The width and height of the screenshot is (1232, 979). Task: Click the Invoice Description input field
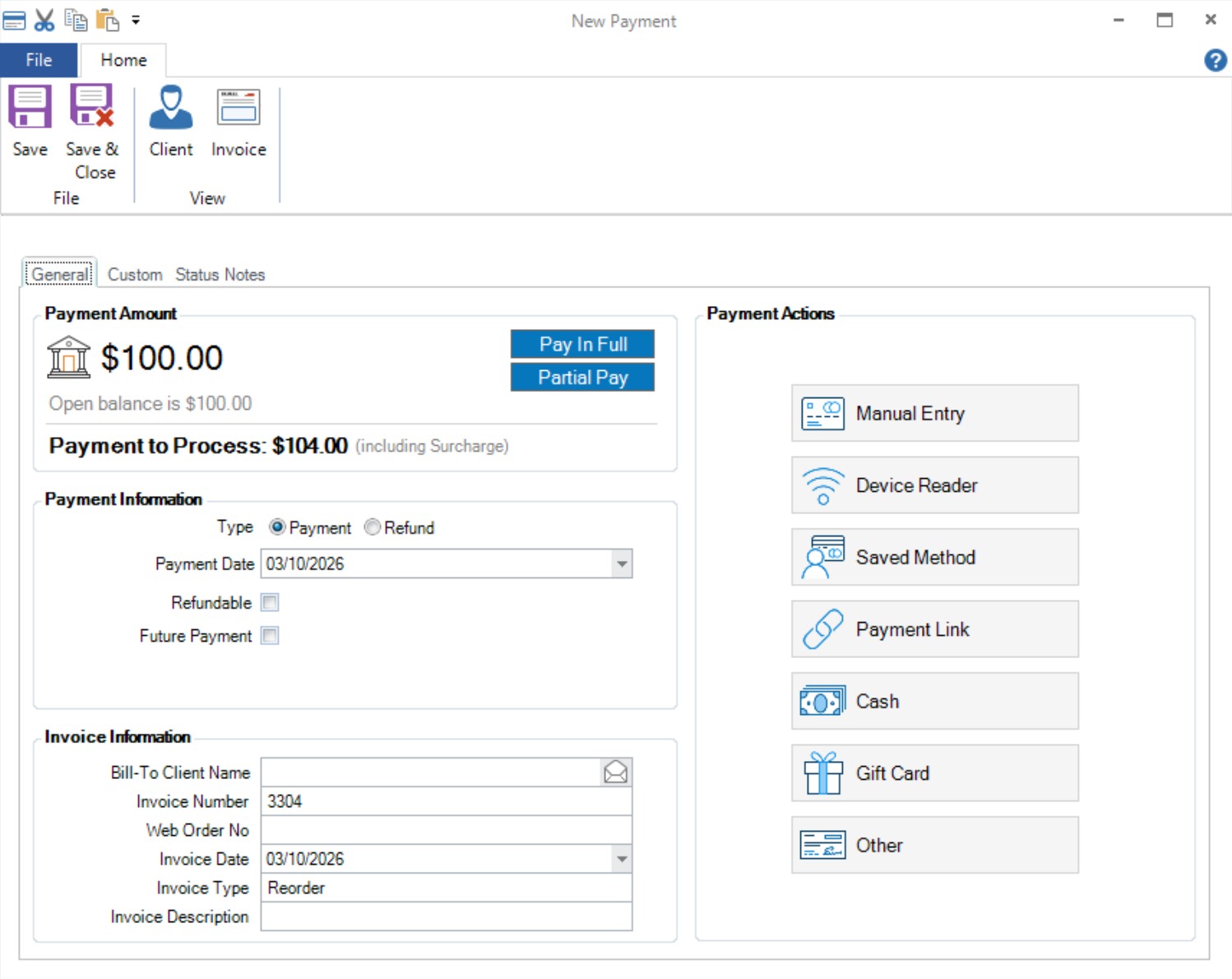(446, 916)
